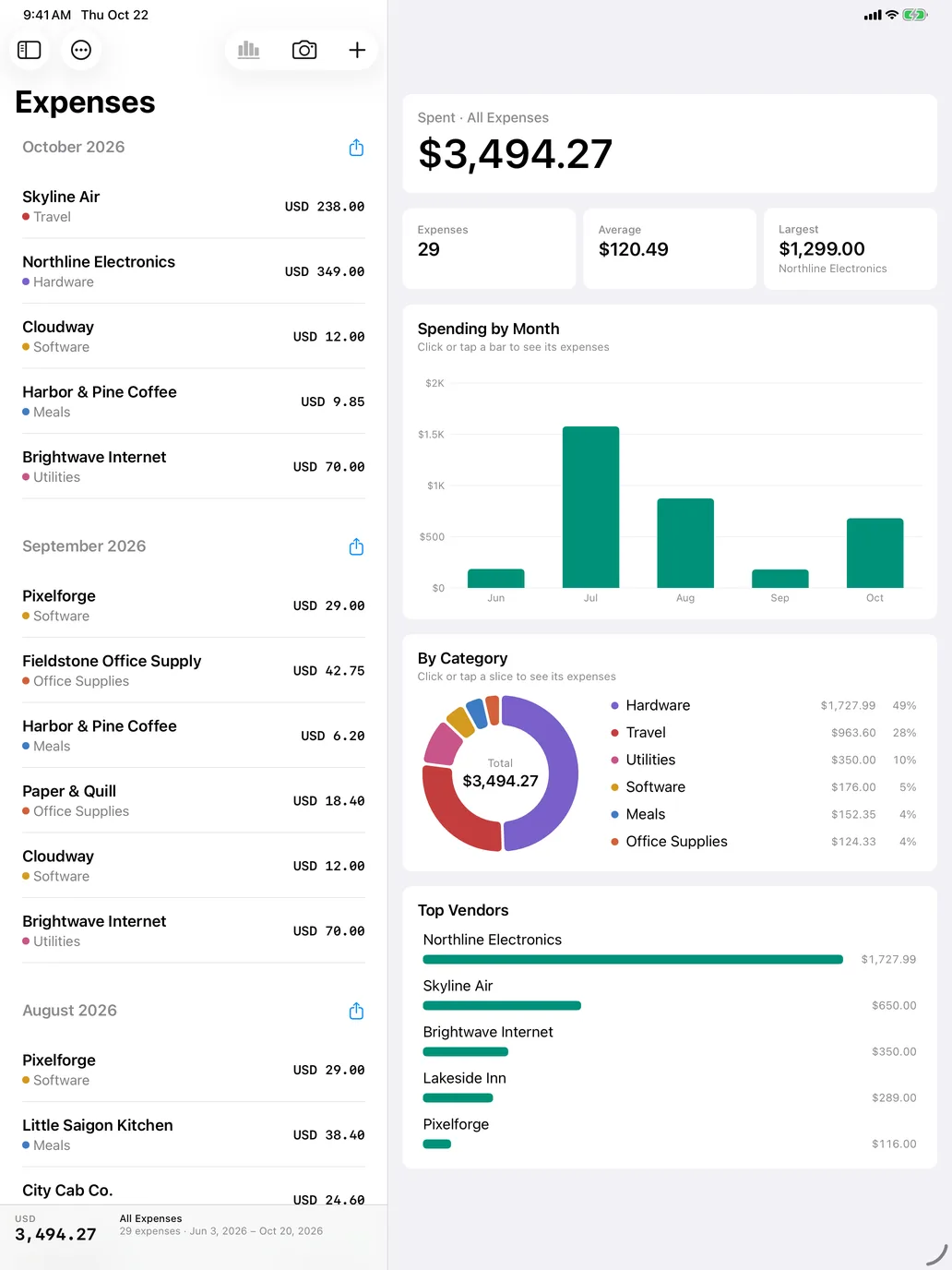Share October 2026 expenses
The width and height of the screenshot is (952, 1270).
click(356, 148)
